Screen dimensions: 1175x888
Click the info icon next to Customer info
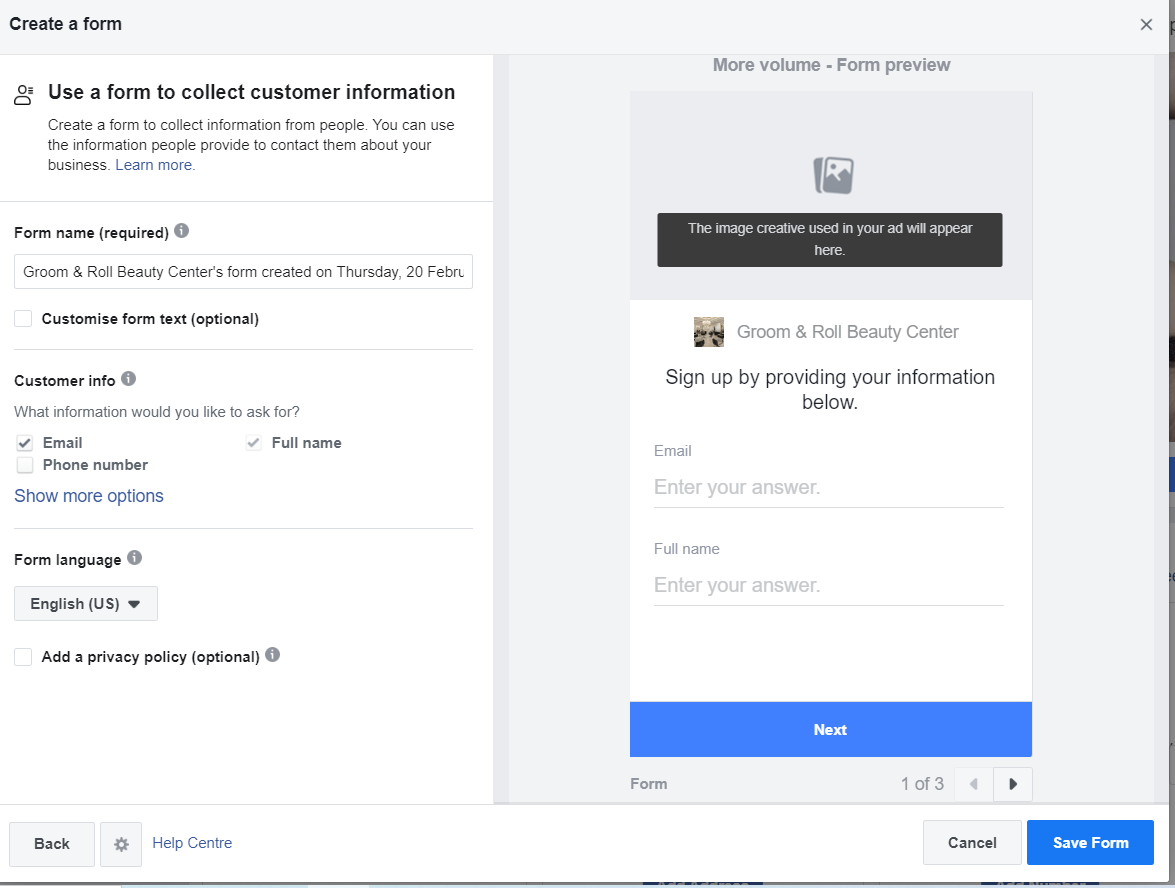click(x=128, y=379)
